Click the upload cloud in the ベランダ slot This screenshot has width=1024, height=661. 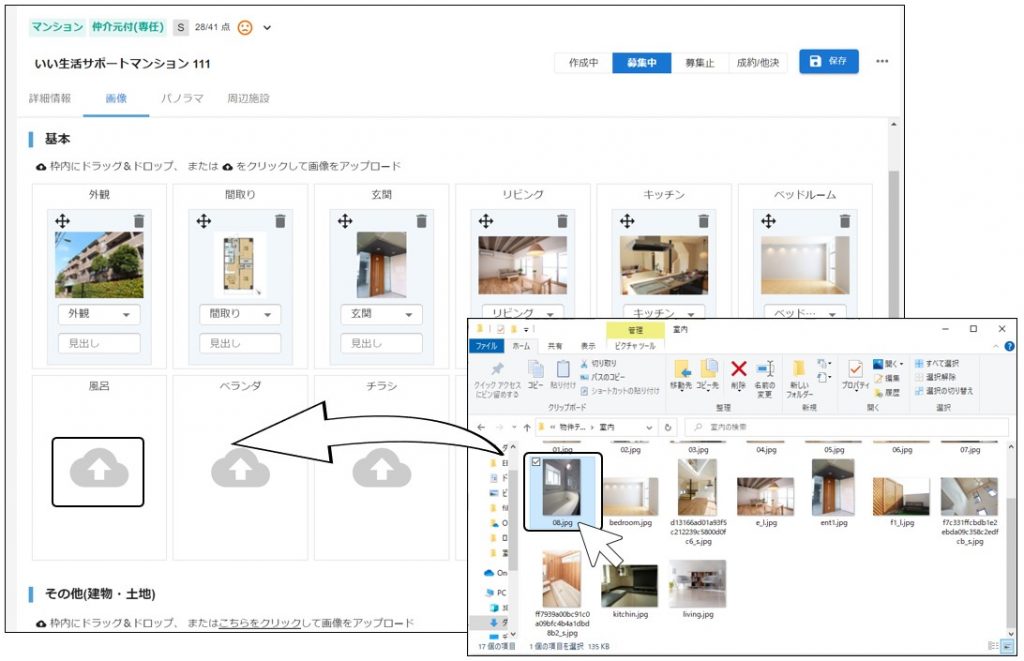[240, 468]
